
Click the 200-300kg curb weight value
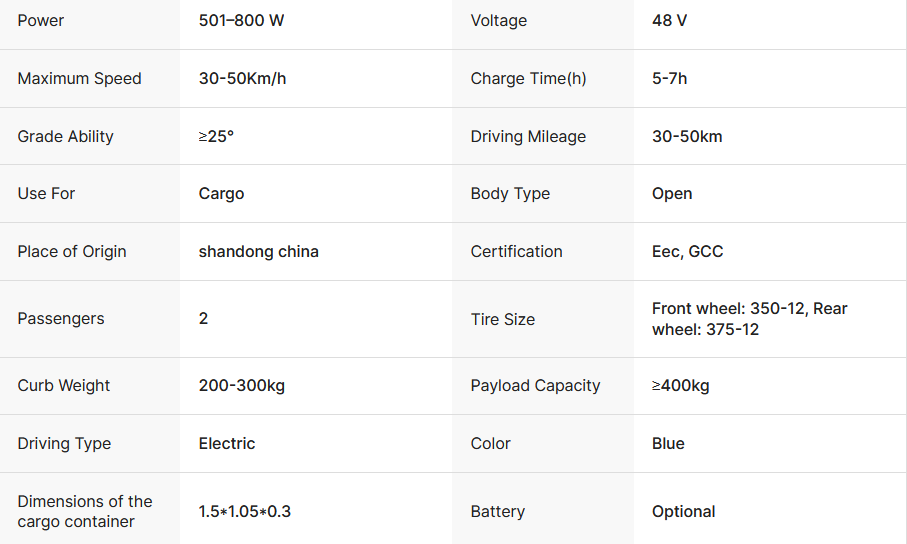241,386
